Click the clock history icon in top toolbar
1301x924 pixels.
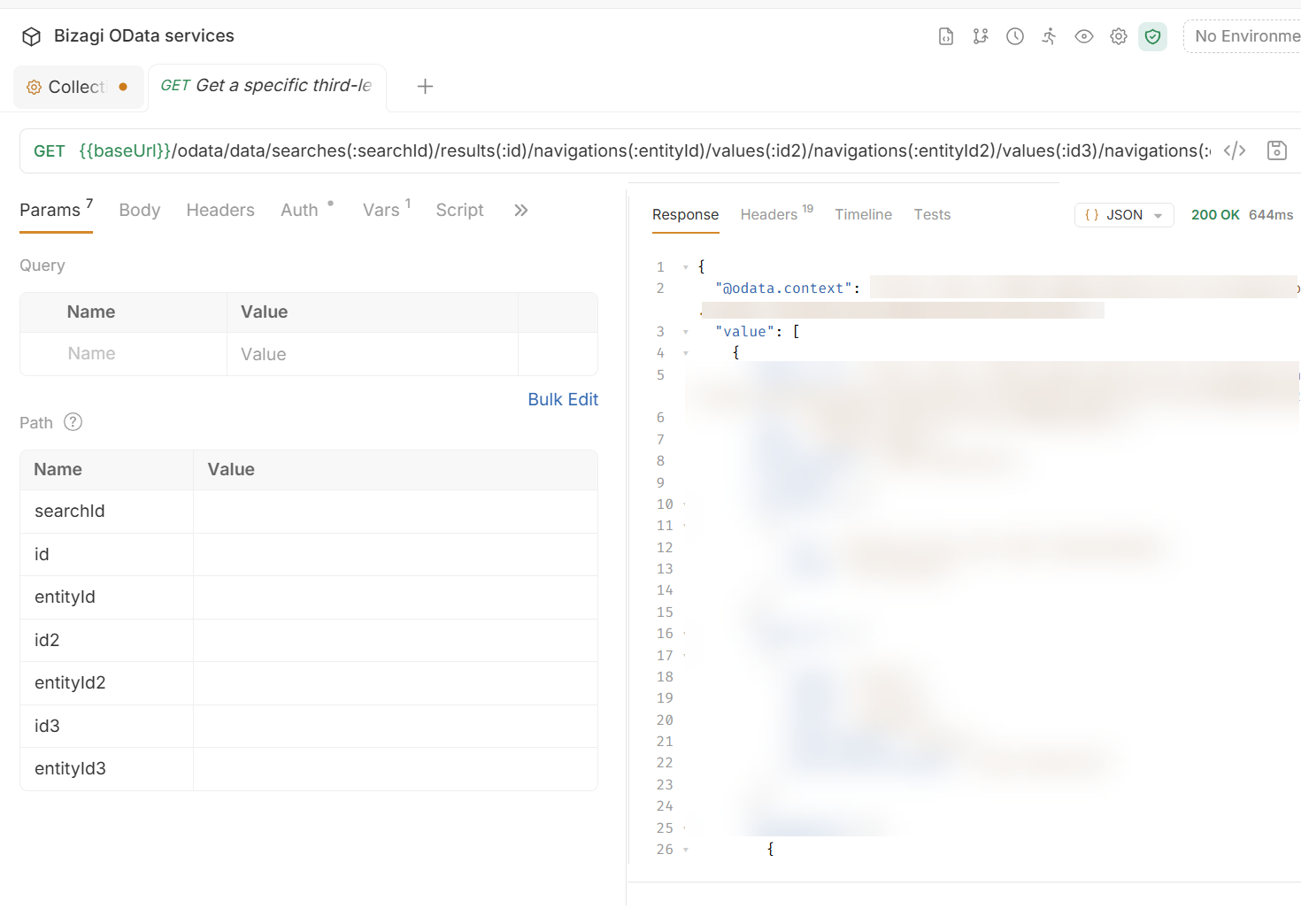[x=1015, y=36]
